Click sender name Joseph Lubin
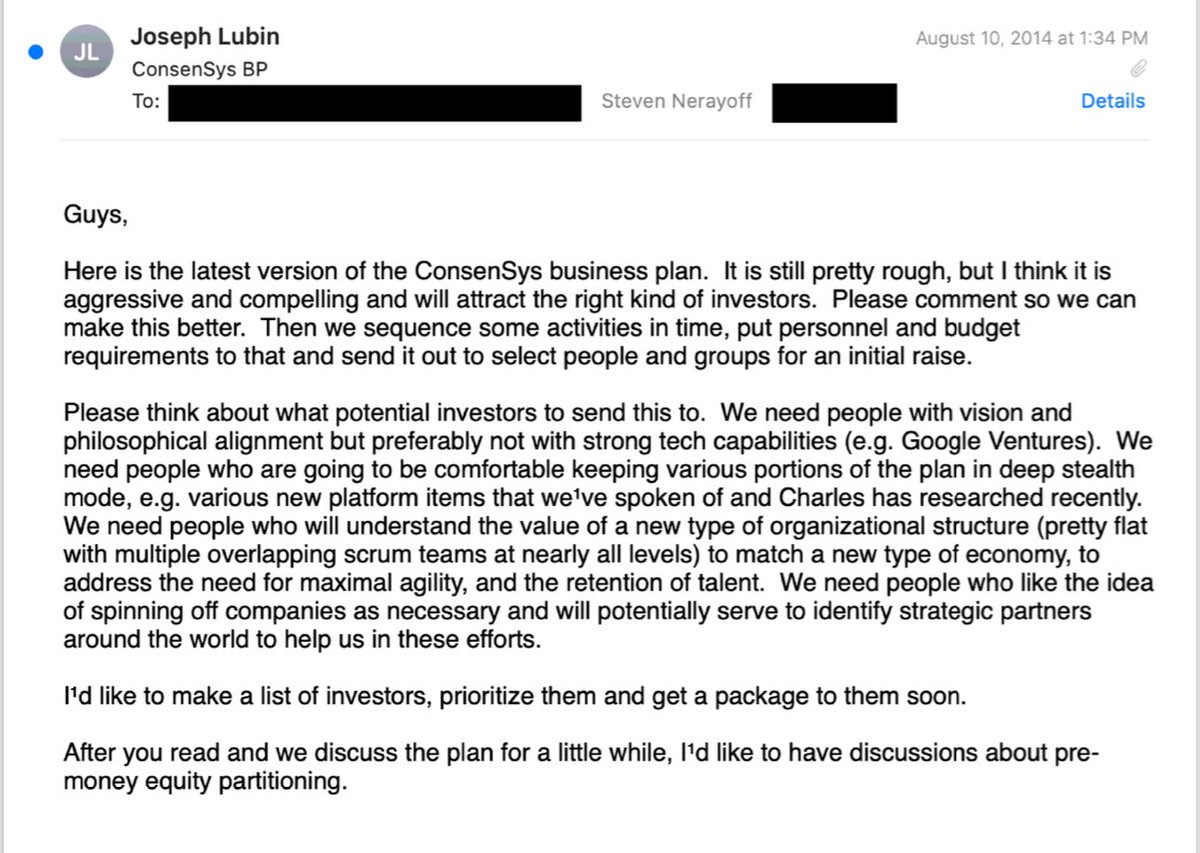1200x853 pixels. click(205, 37)
